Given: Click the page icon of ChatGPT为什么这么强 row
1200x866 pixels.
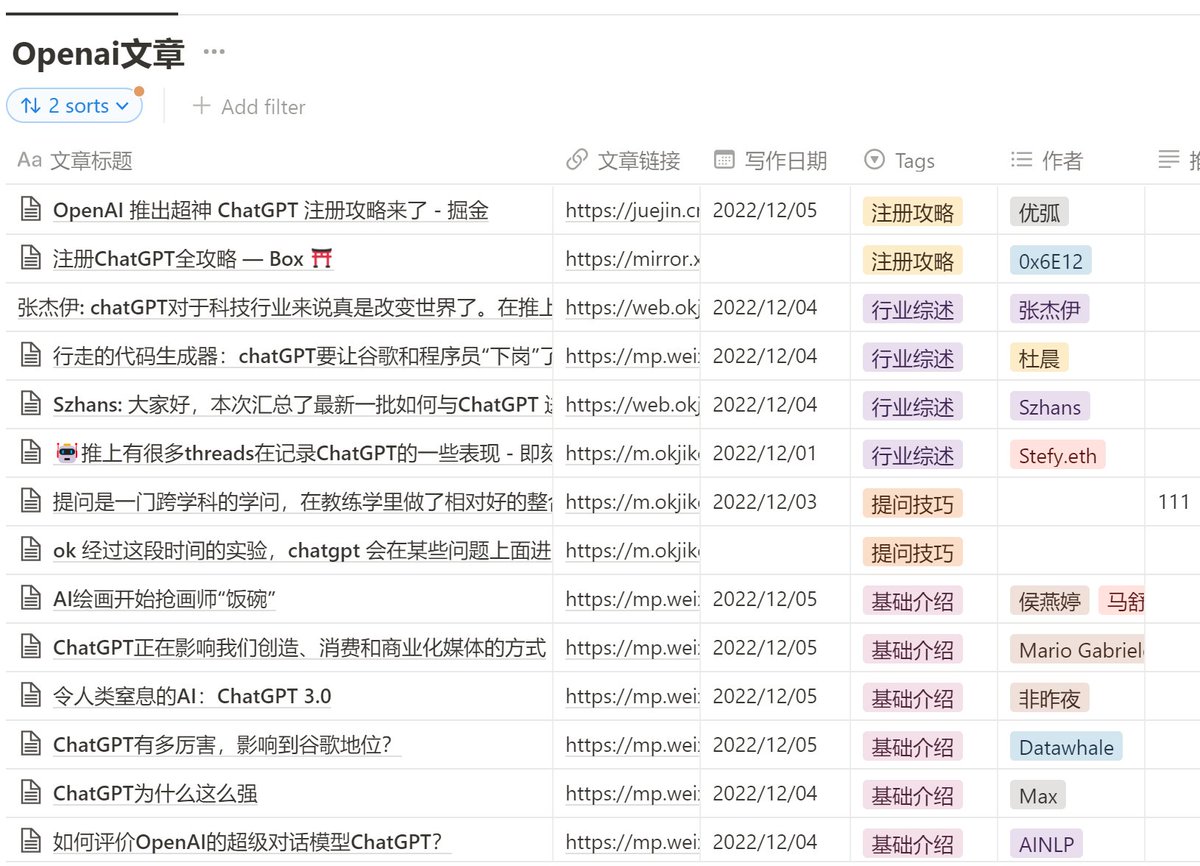Looking at the screenshot, I should (x=32, y=793).
